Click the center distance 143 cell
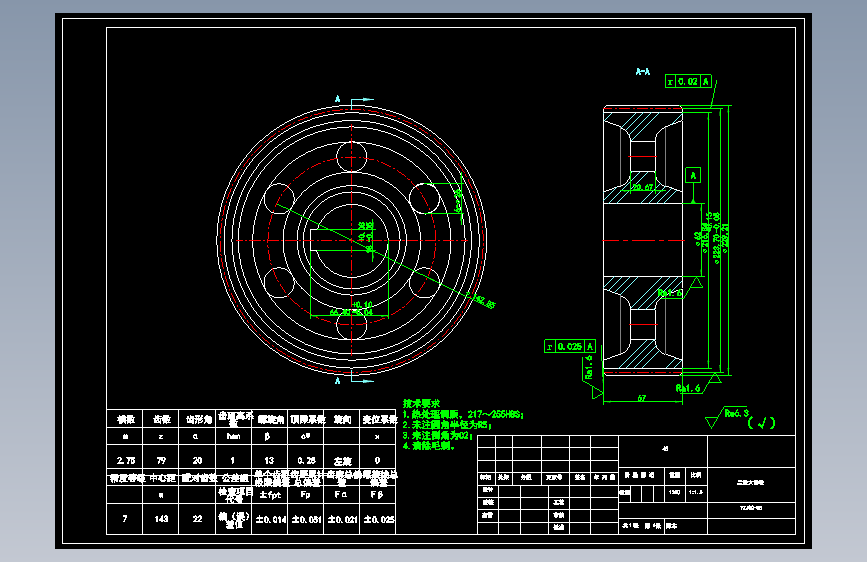Viewport: 867px width, 562px height. point(161,519)
